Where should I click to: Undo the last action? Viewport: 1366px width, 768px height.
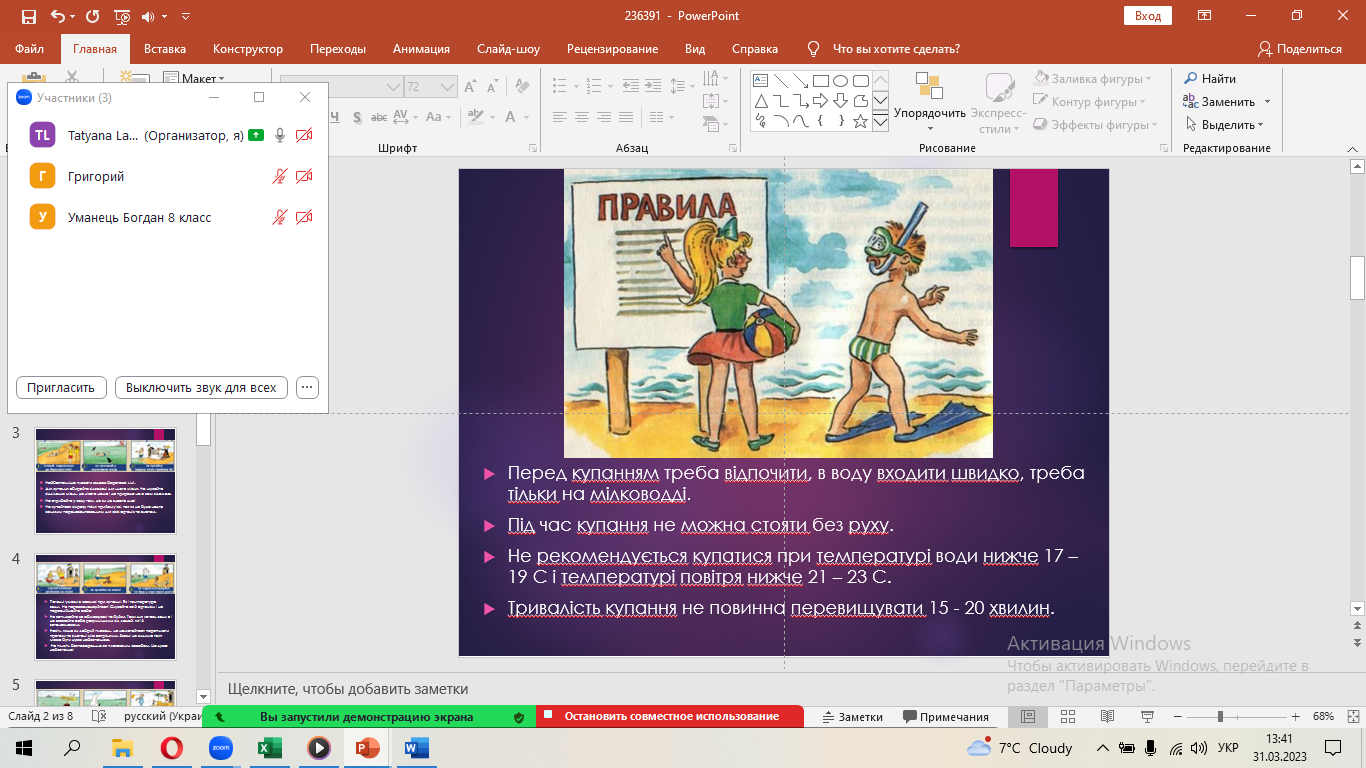tap(57, 16)
